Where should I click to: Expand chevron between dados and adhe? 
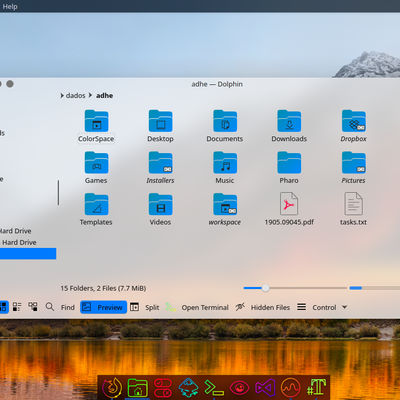coord(90,96)
